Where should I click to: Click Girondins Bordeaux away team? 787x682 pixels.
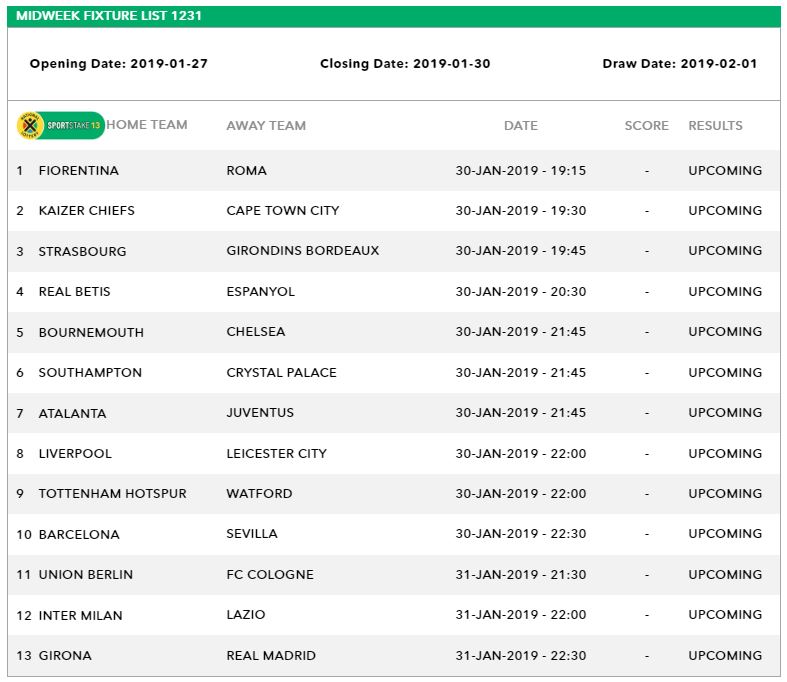click(x=303, y=251)
